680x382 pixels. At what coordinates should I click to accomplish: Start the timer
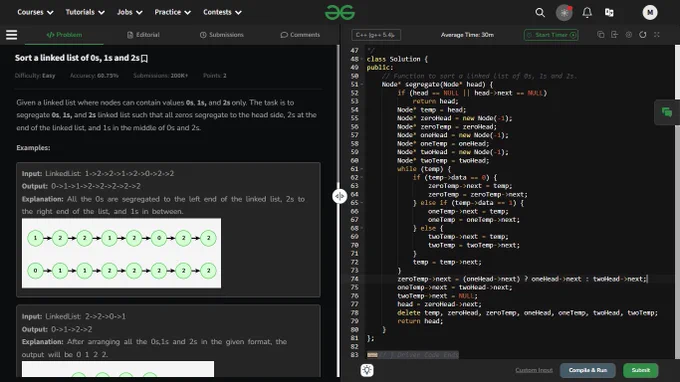pyautogui.click(x=551, y=35)
